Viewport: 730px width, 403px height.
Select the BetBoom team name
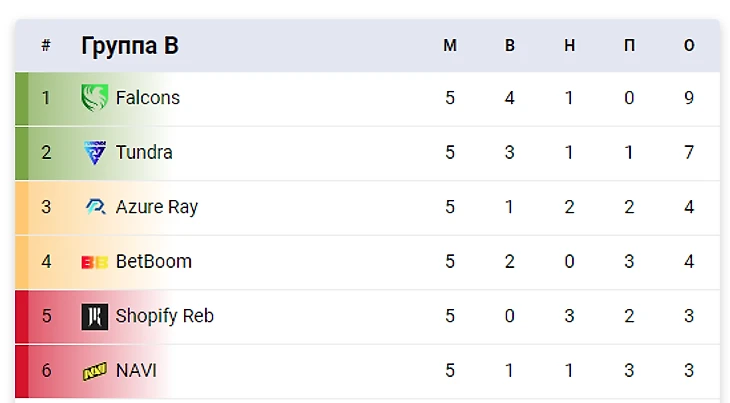click(153, 262)
